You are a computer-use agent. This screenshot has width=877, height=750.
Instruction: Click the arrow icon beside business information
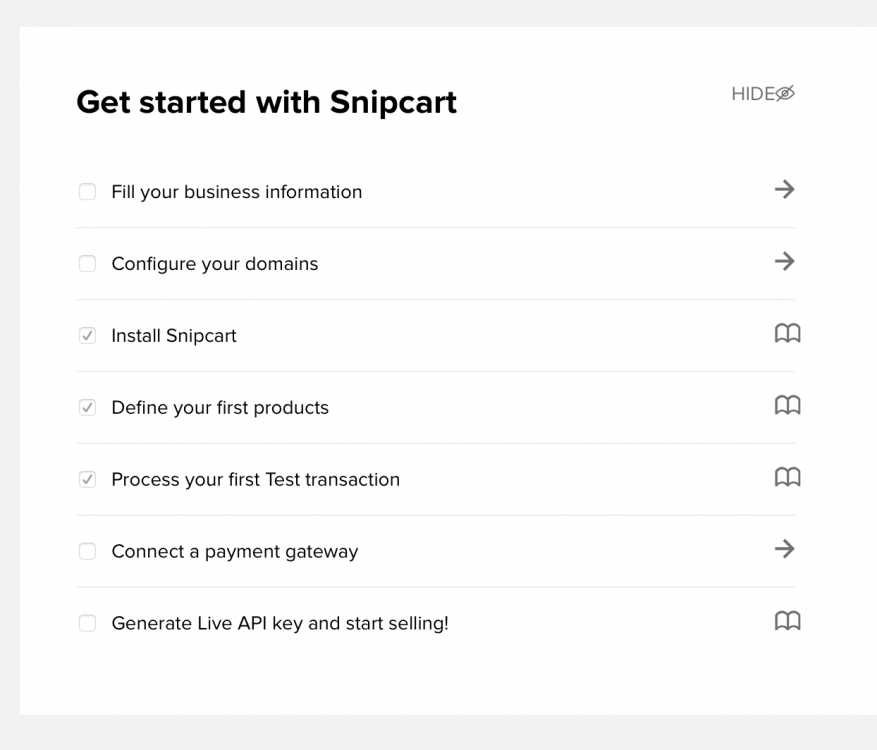(x=785, y=189)
